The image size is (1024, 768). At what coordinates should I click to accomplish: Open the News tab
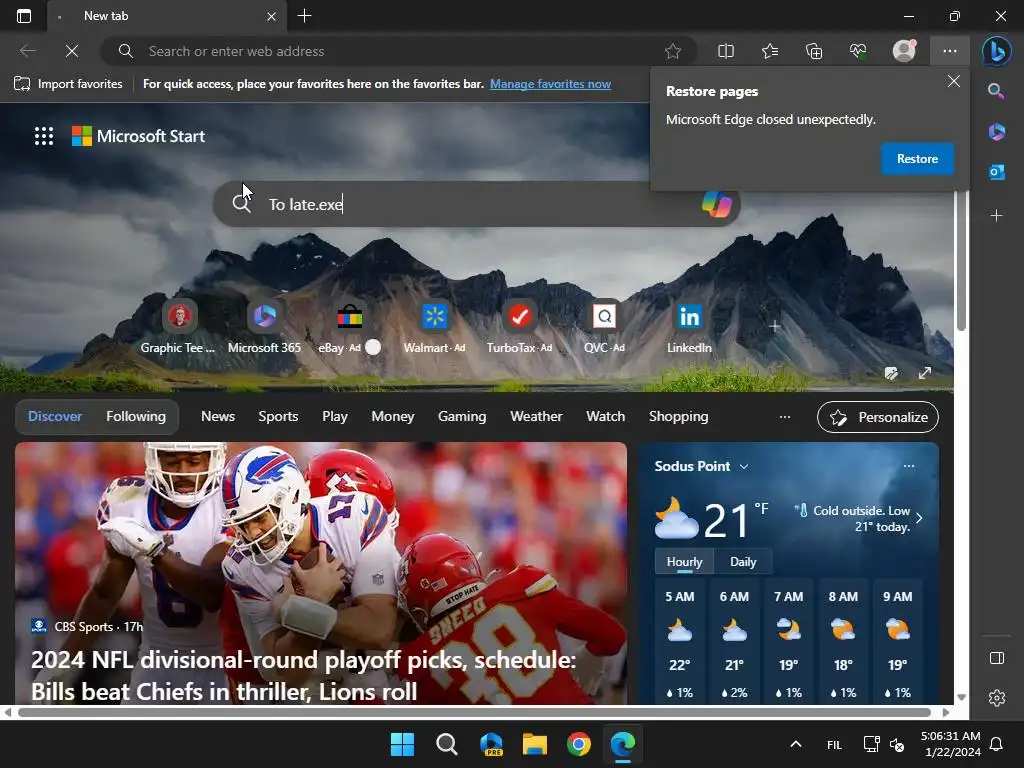click(217, 417)
